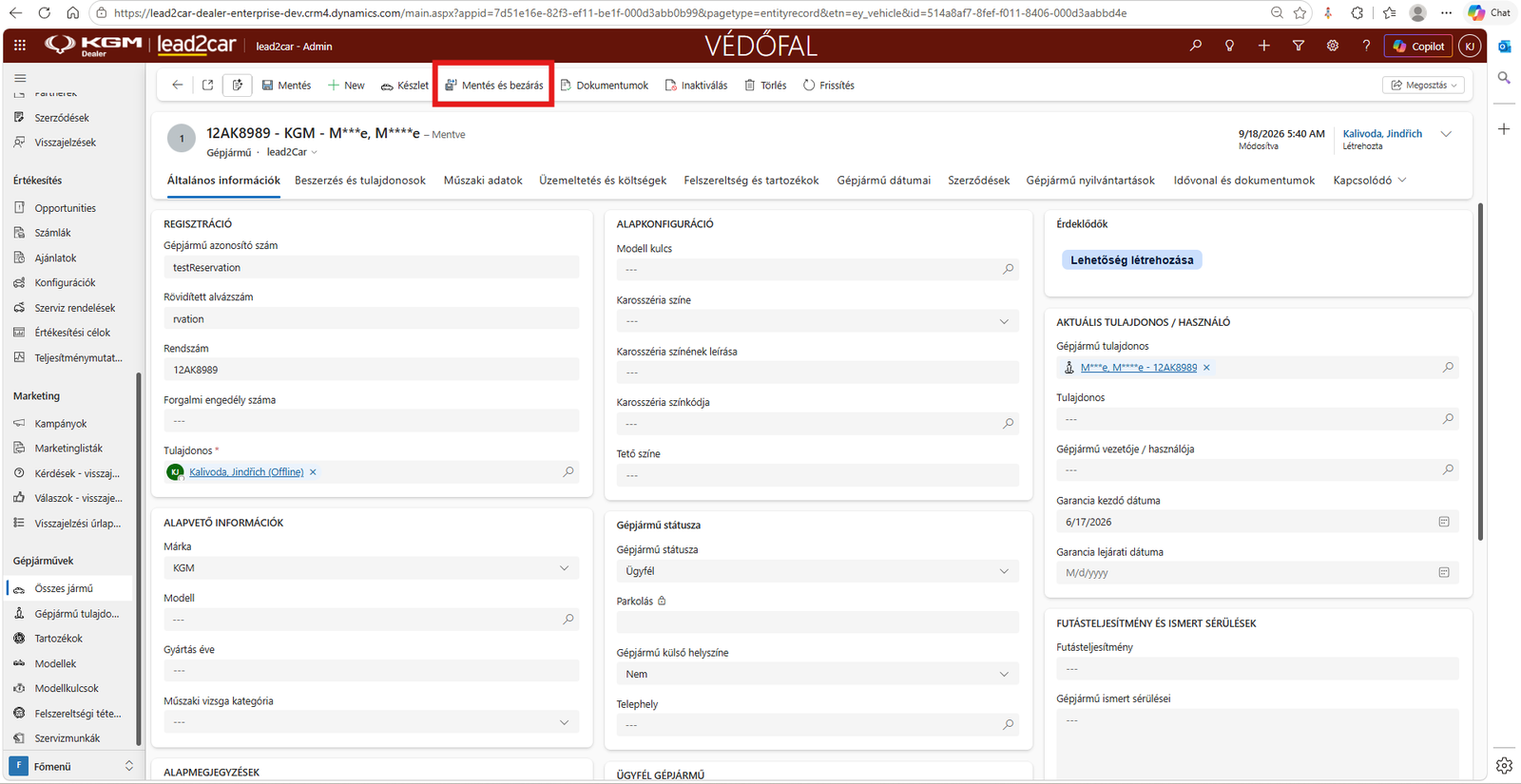Screen dimensions: 1521x784
Task: Click the plus quick create icon in the header
Action: (1264, 46)
